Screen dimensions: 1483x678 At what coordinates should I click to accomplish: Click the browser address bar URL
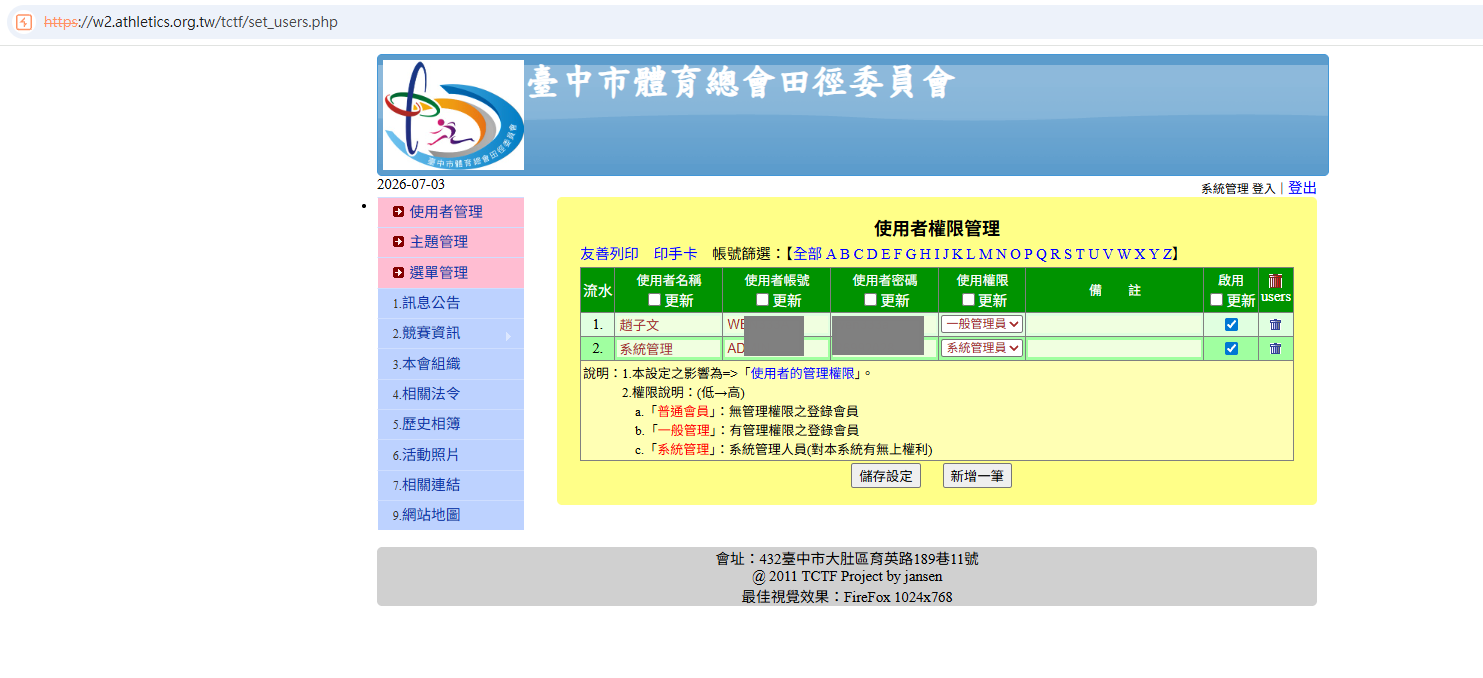click(191, 22)
